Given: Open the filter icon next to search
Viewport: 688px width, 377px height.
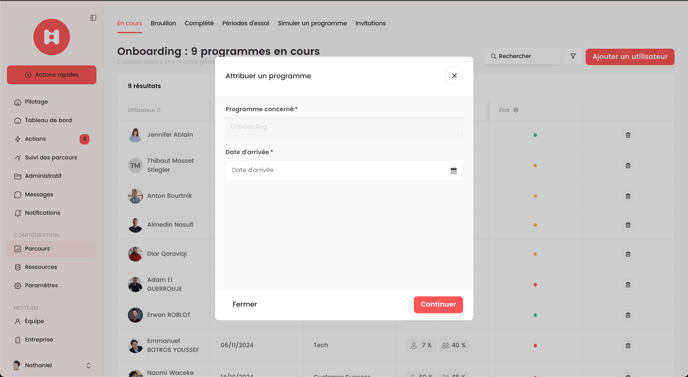Looking at the screenshot, I should [x=573, y=56].
